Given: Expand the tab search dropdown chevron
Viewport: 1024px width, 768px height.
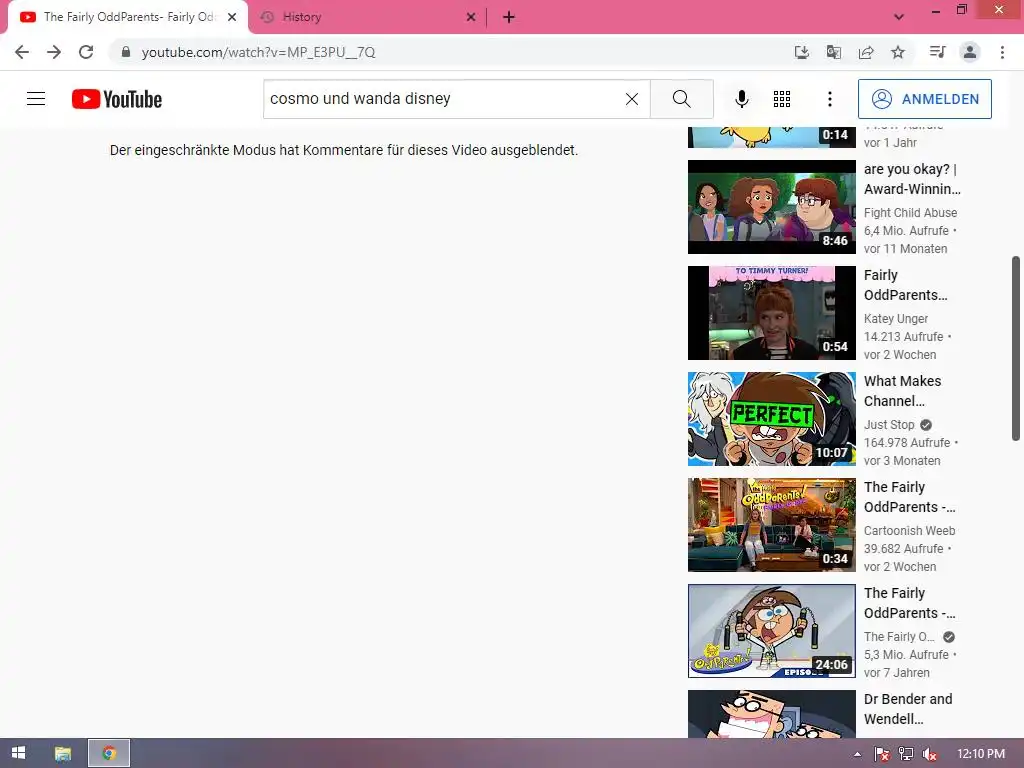Looking at the screenshot, I should 899,17.
